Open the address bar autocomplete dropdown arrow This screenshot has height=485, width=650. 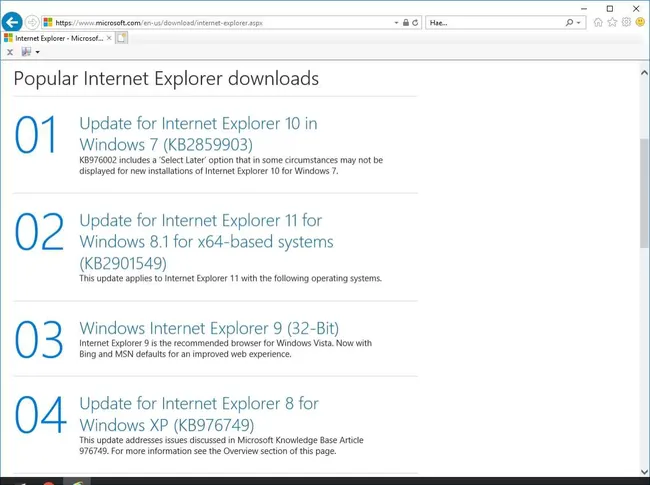pyautogui.click(x=396, y=23)
